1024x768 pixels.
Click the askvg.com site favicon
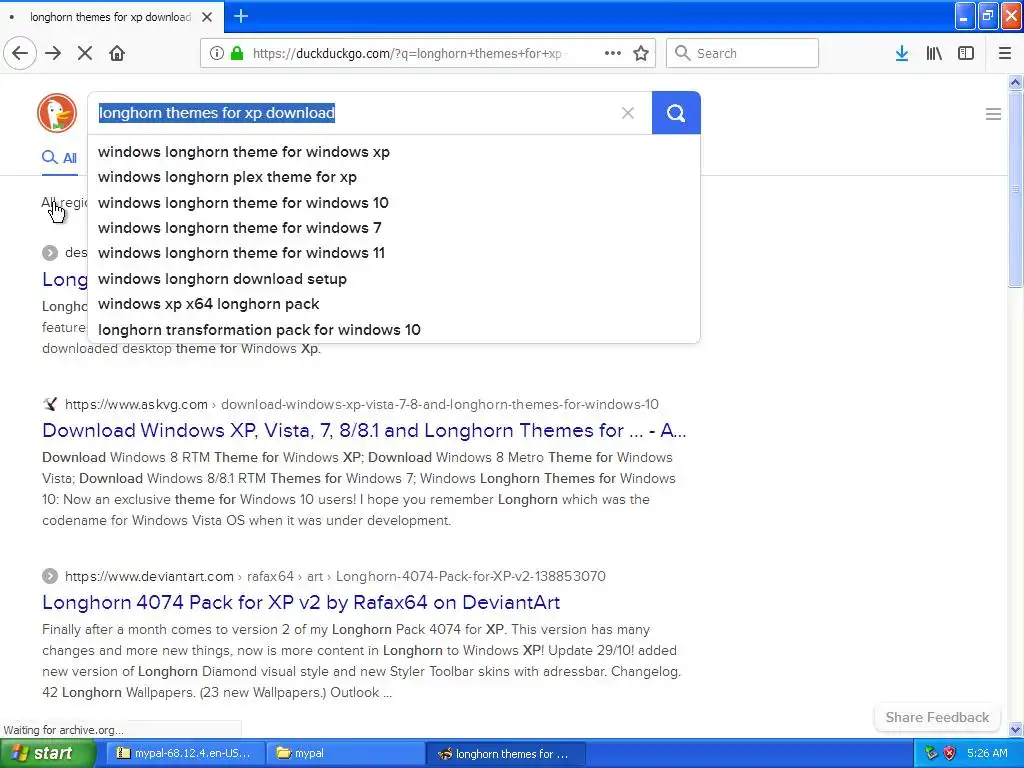(x=50, y=404)
